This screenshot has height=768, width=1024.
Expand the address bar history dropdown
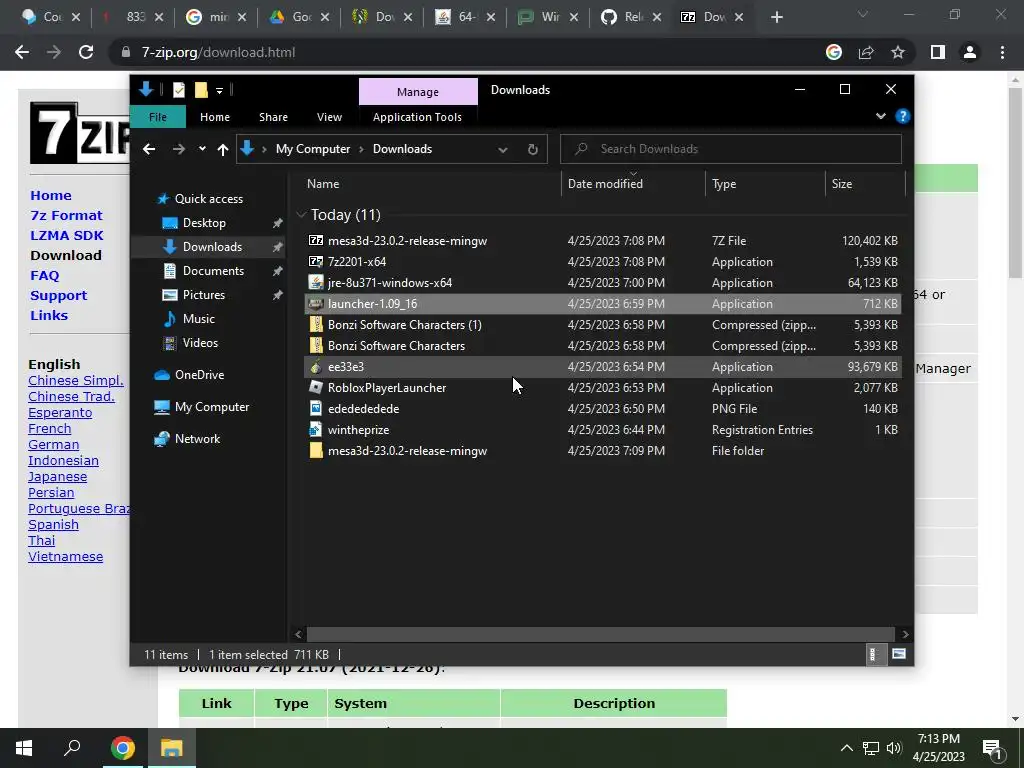[x=503, y=150]
